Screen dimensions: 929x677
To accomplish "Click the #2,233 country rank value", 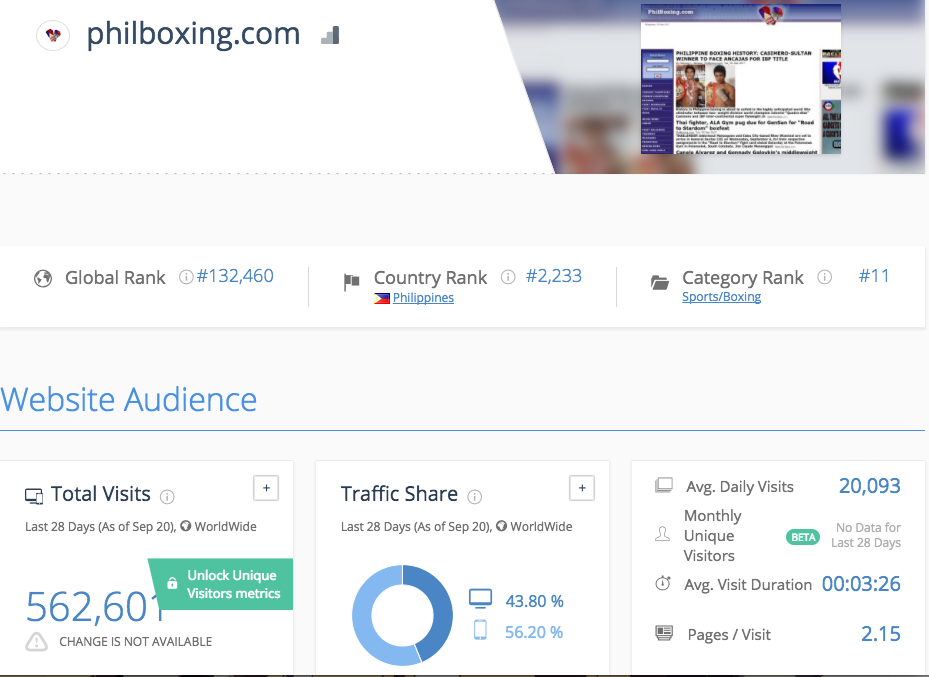I will point(554,276).
